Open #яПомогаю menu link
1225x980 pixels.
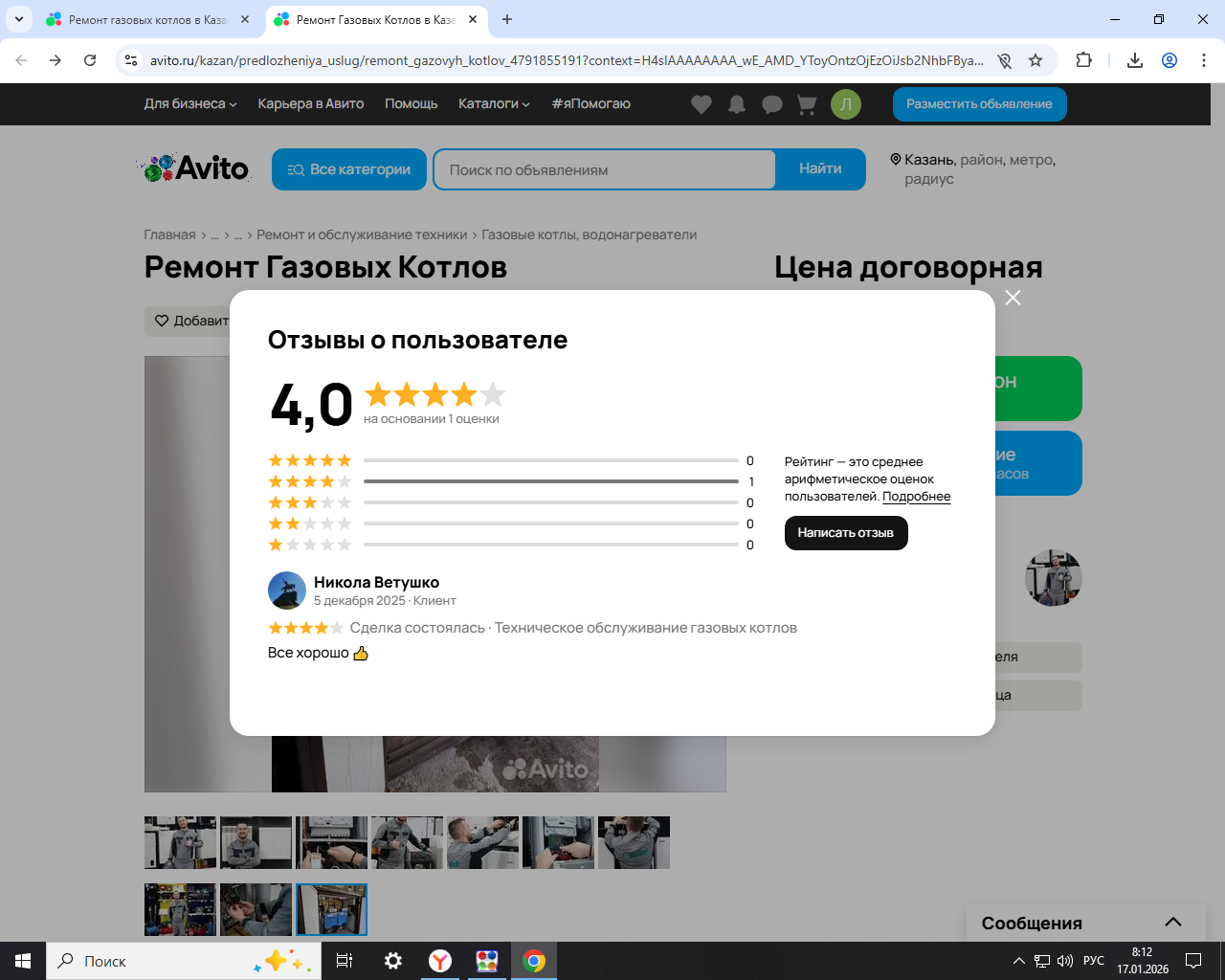coord(591,104)
